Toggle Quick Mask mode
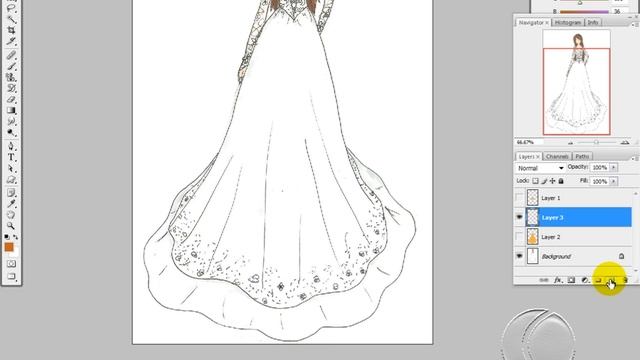The image size is (640, 360). [x=11, y=264]
